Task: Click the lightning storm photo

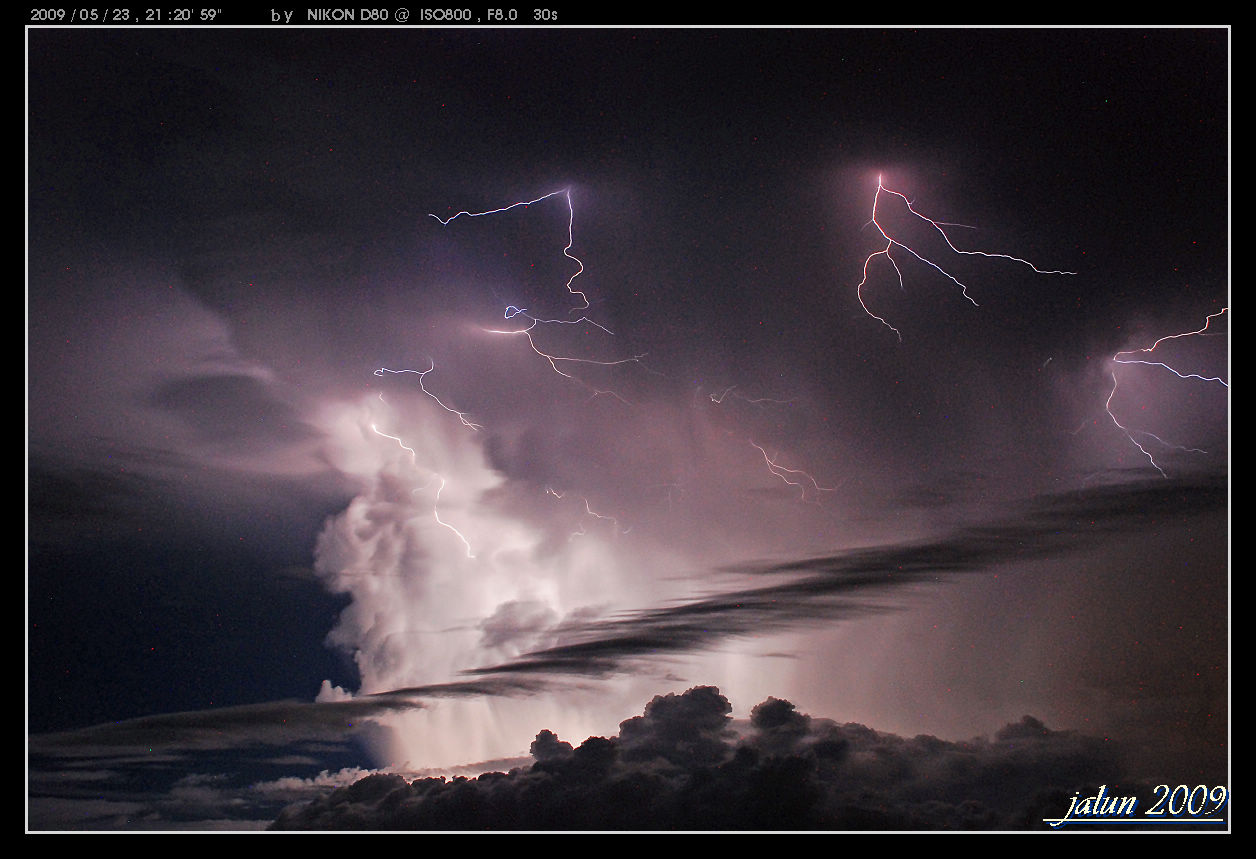Action: [x=628, y=429]
